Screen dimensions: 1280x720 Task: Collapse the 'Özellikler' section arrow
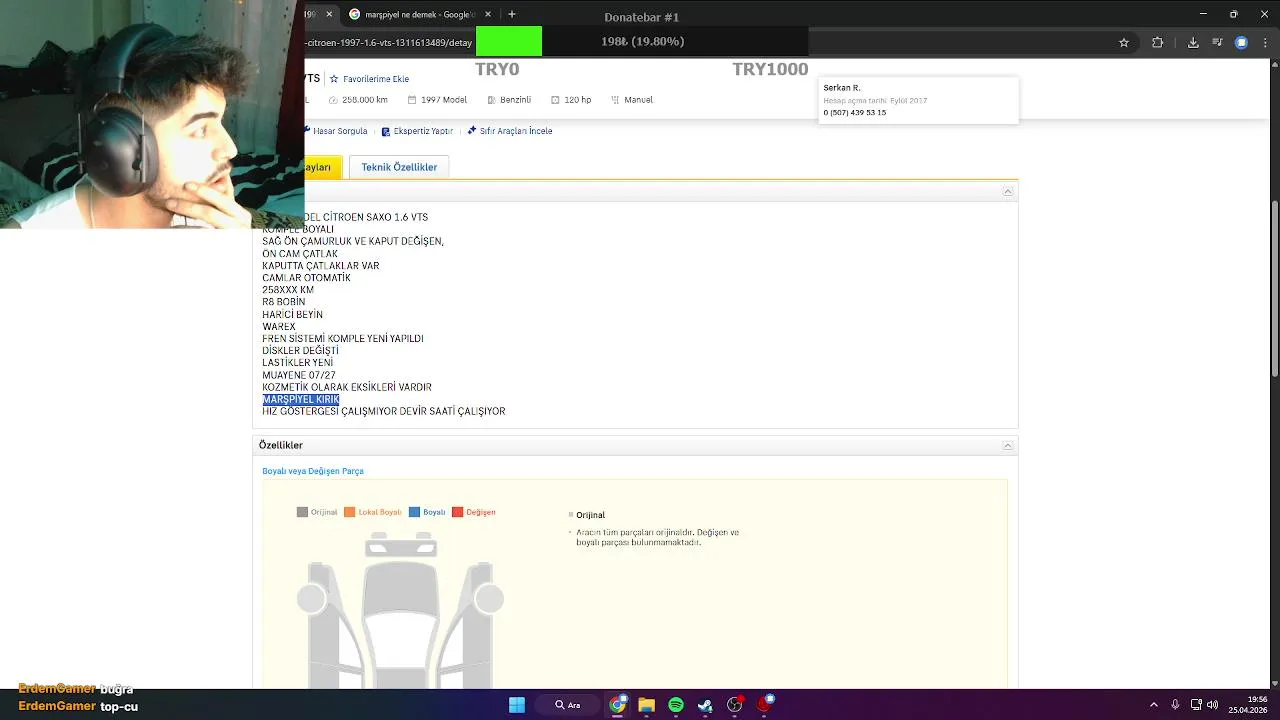coord(1008,445)
